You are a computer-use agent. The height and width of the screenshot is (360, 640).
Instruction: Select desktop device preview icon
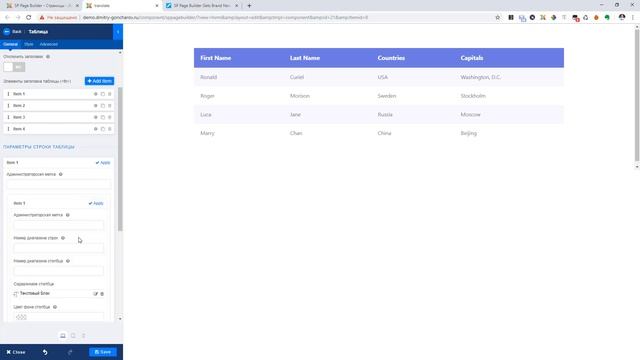click(63, 336)
